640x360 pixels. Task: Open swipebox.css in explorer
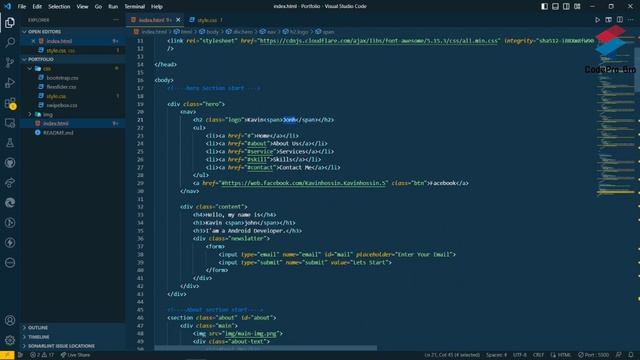62,105
